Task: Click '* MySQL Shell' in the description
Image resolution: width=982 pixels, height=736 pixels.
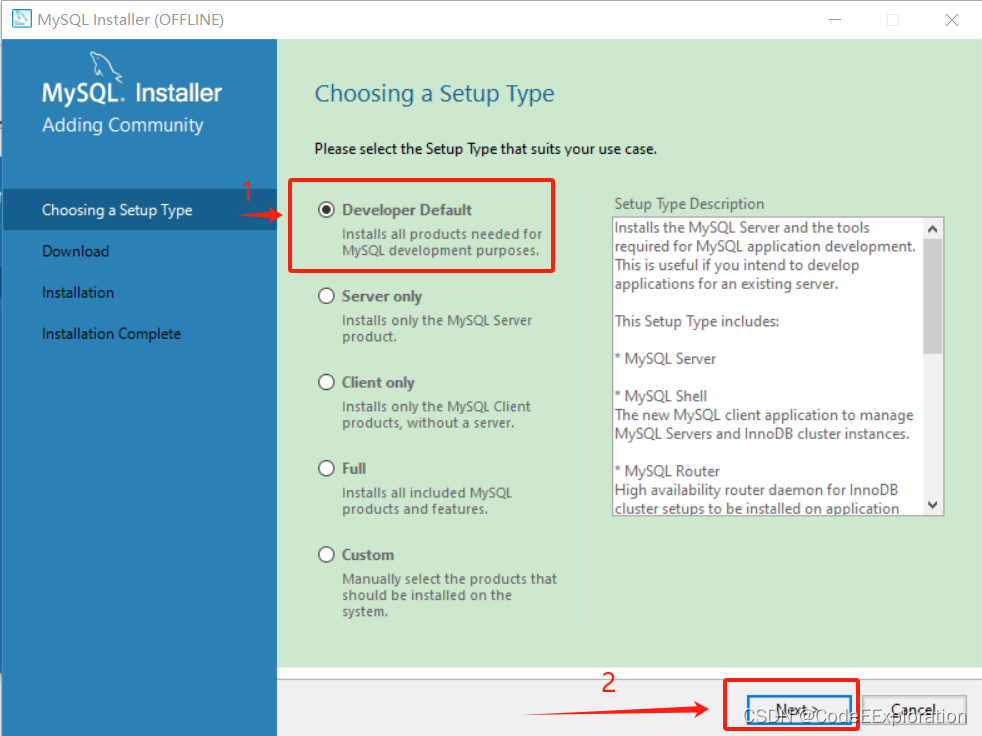Action: [x=661, y=396]
